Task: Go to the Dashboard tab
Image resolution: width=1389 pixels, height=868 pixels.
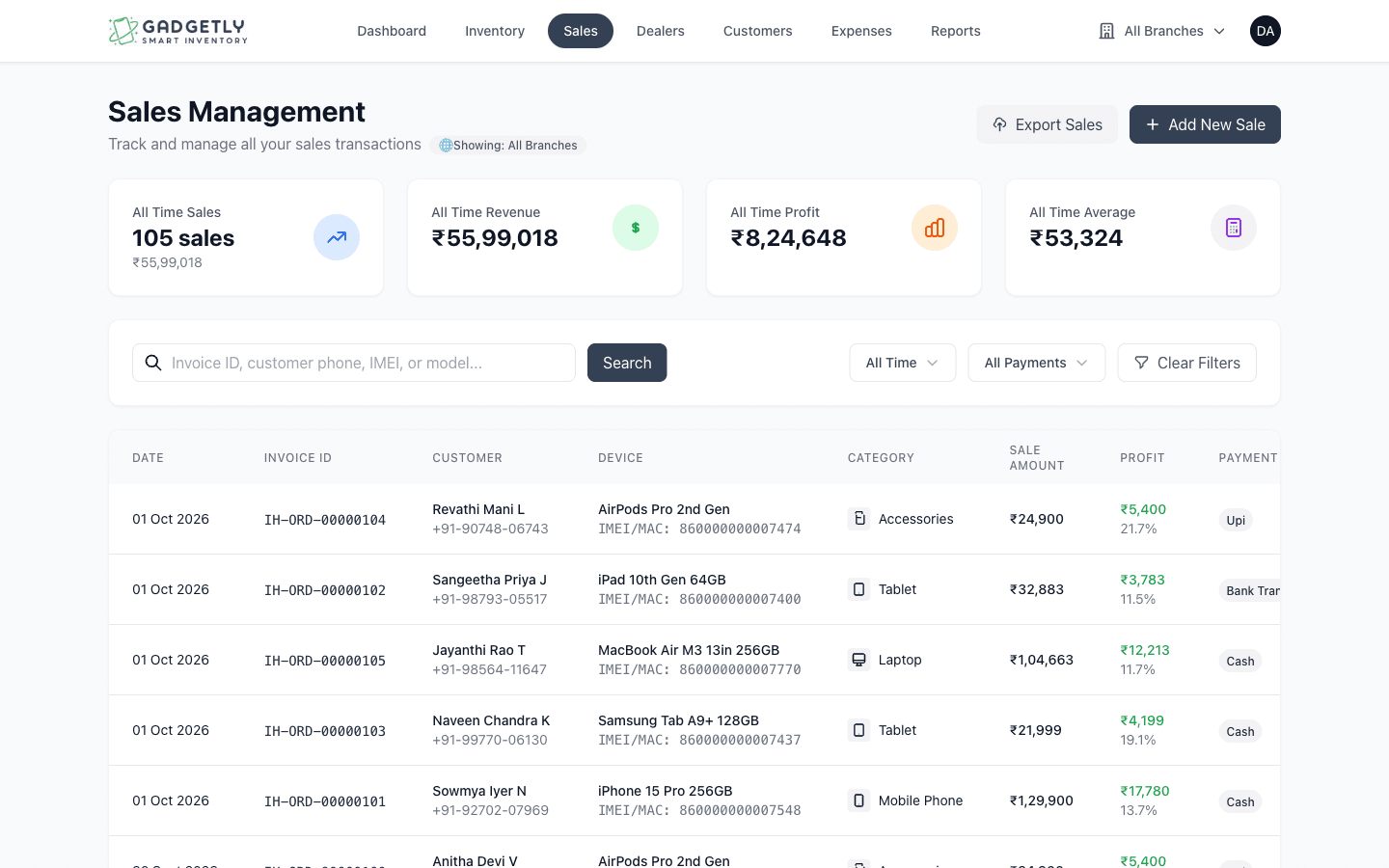Action: 392,31
